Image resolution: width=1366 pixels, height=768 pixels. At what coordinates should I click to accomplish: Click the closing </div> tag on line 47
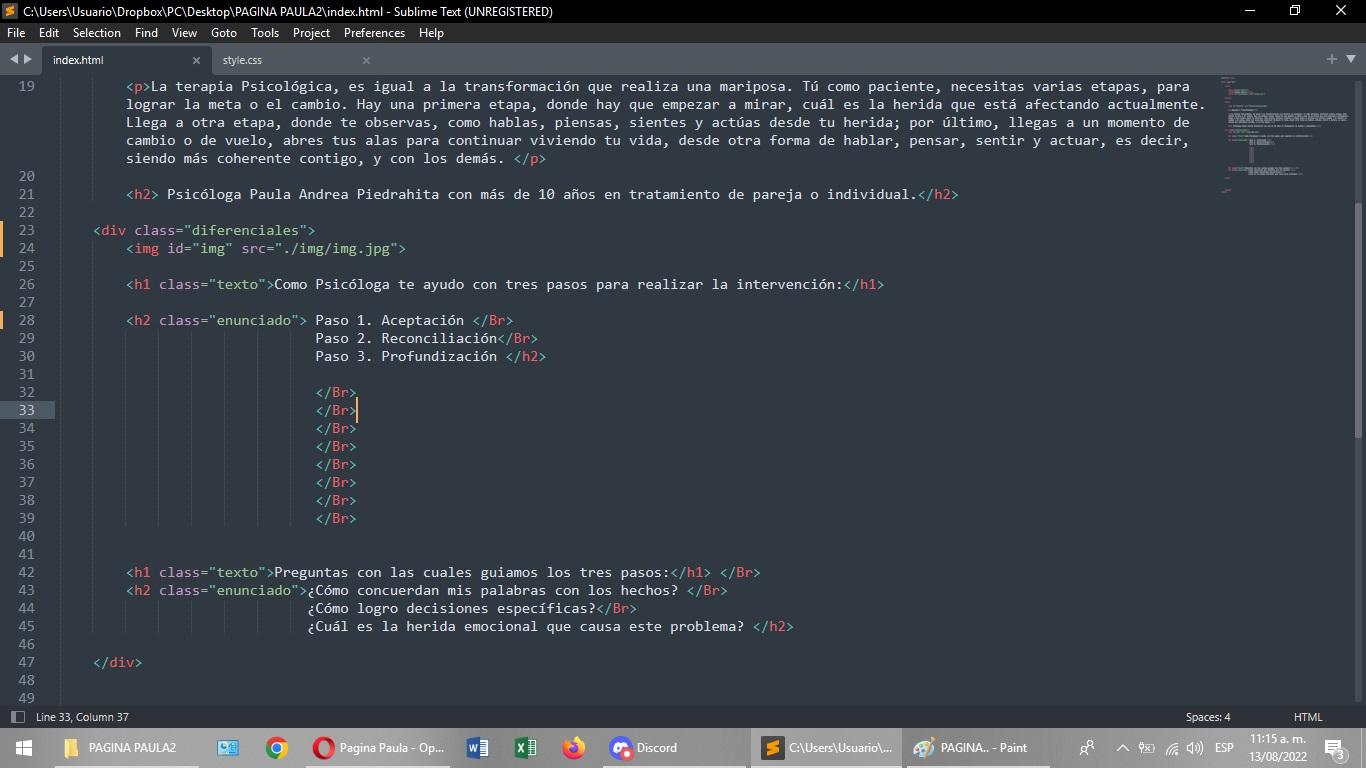coord(118,662)
